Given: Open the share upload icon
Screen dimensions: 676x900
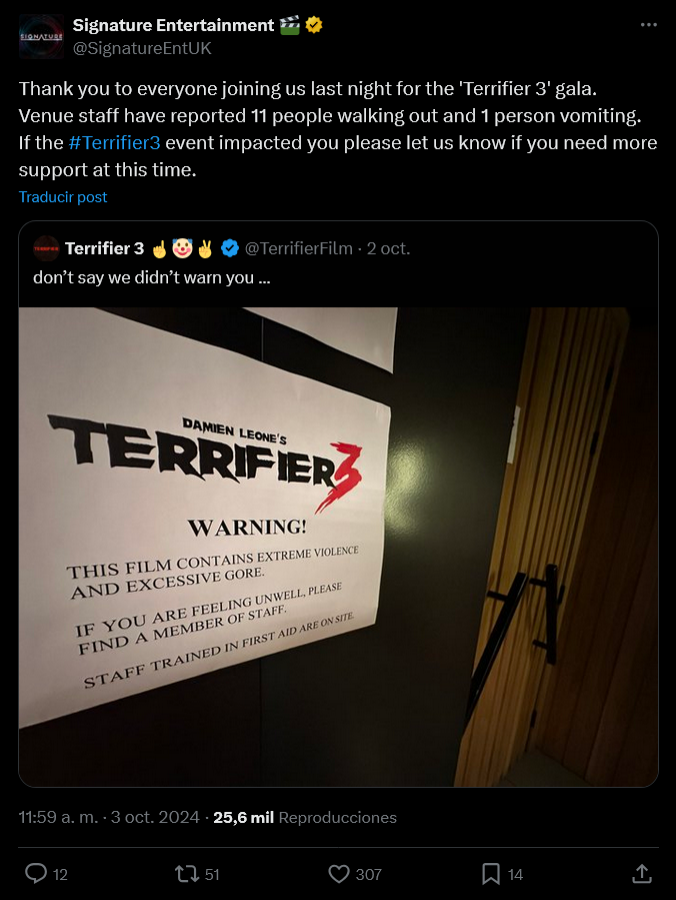Looking at the screenshot, I should pos(642,874).
